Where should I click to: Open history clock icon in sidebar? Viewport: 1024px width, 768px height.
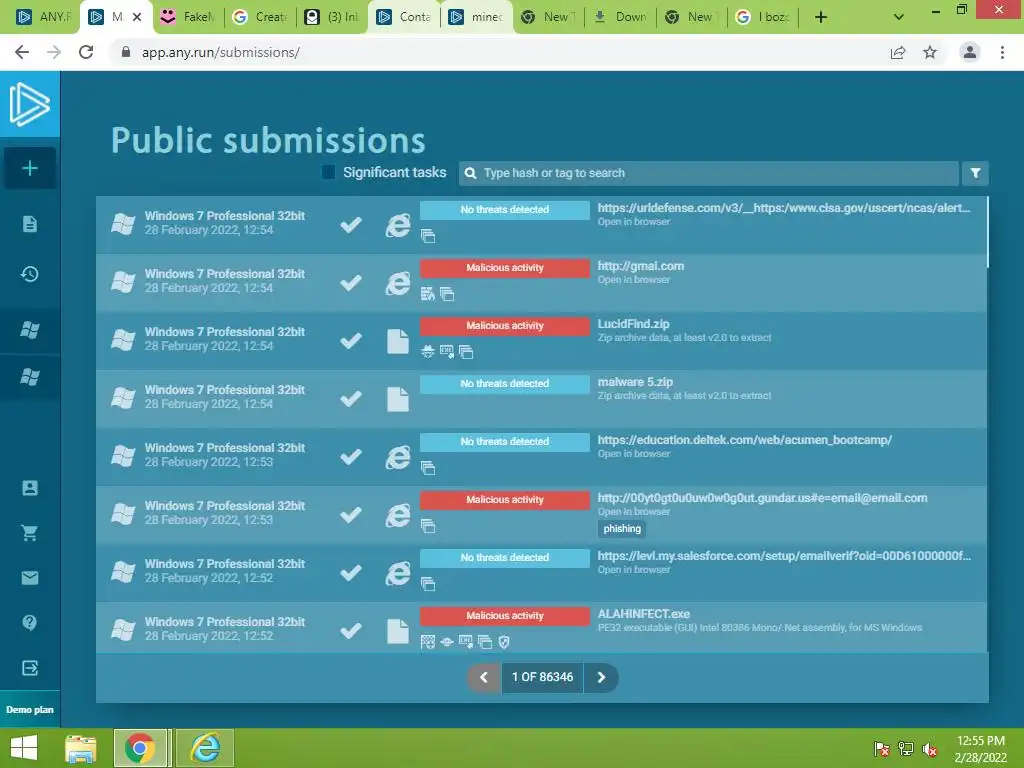[29, 274]
